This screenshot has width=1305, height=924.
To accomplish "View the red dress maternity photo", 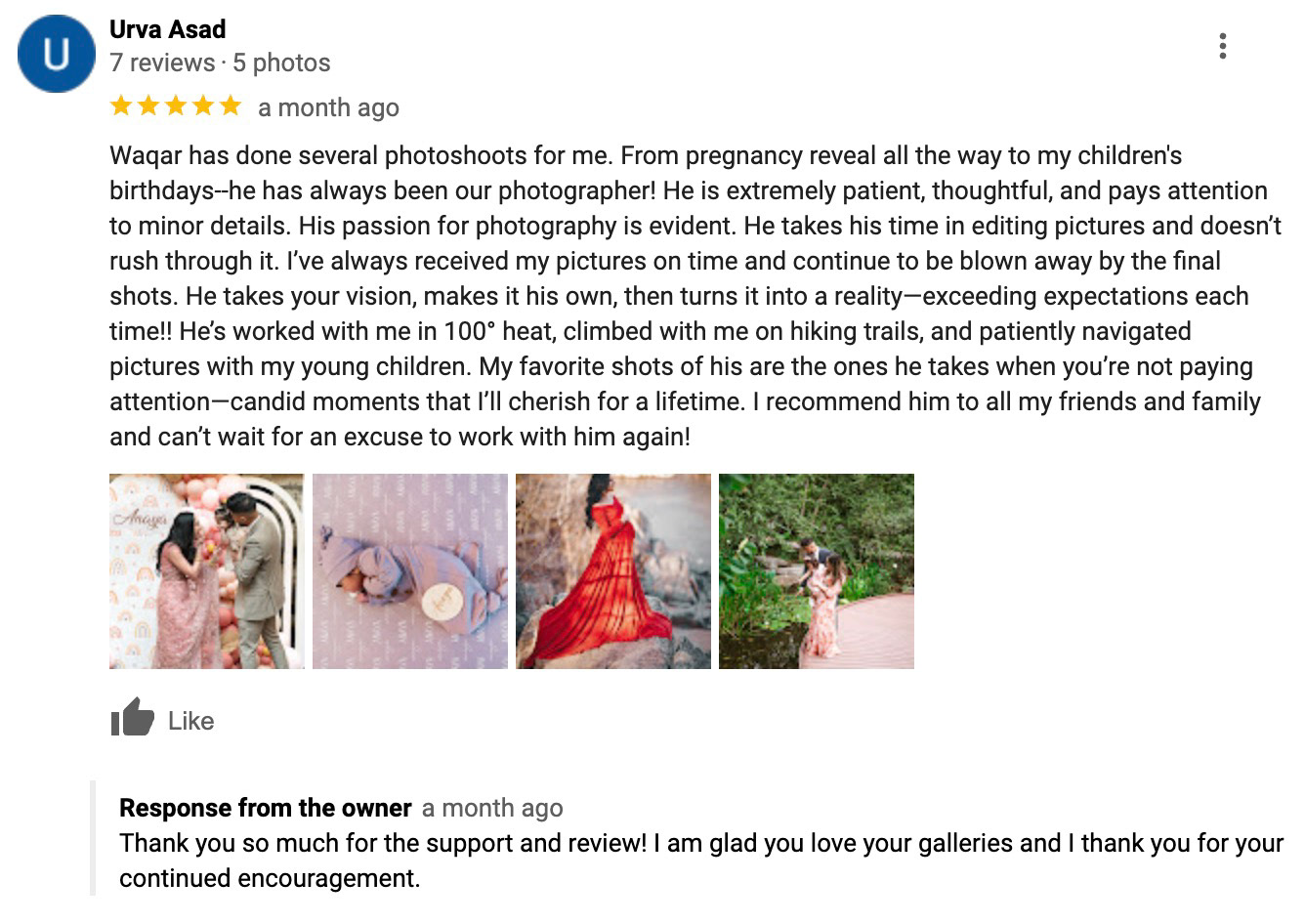I will coord(613,571).
